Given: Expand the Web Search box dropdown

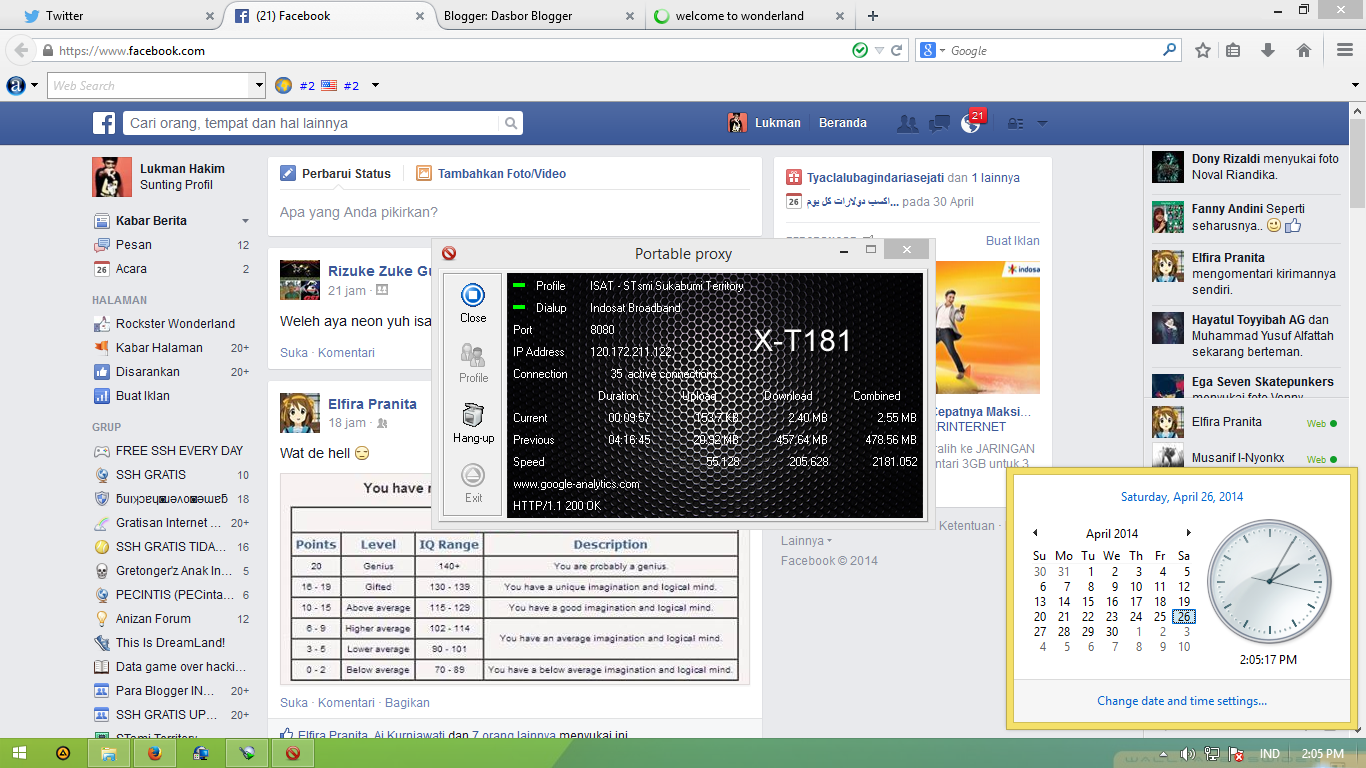Looking at the screenshot, I should pyautogui.click(x=258, y=86).
